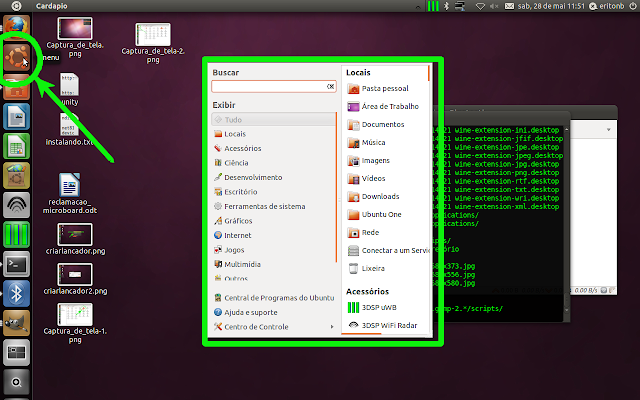Open the 3DSP uWB green bars launcher
Image resolution: width=640 pixels, height=400 pixels.
tap(16, 234)
